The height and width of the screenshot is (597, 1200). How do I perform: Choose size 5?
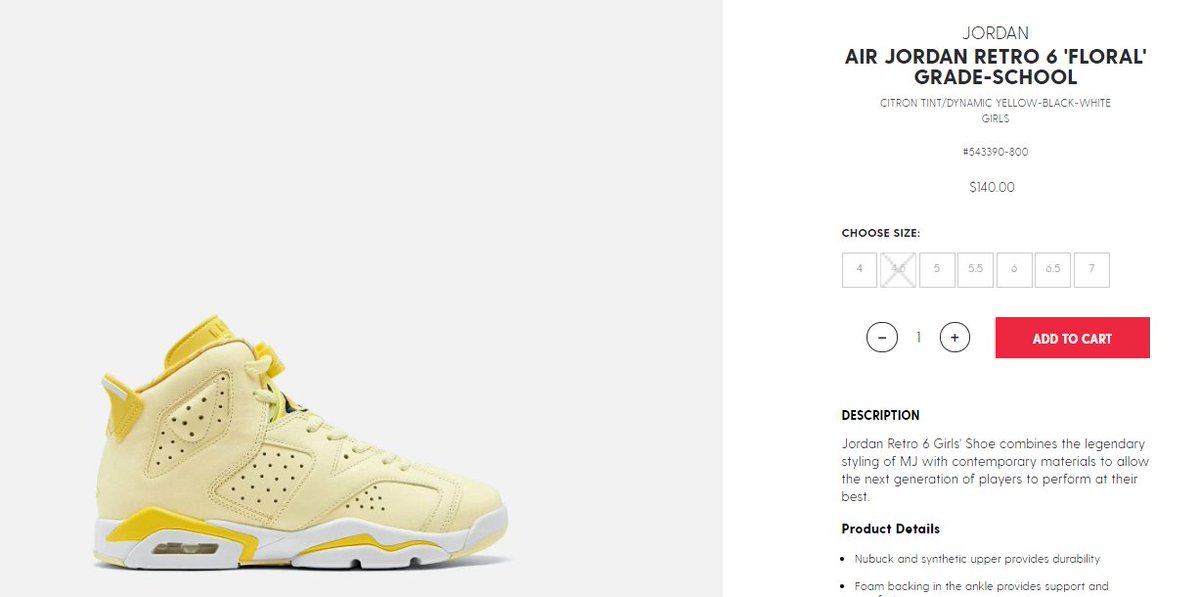click(x=937, y=270)
